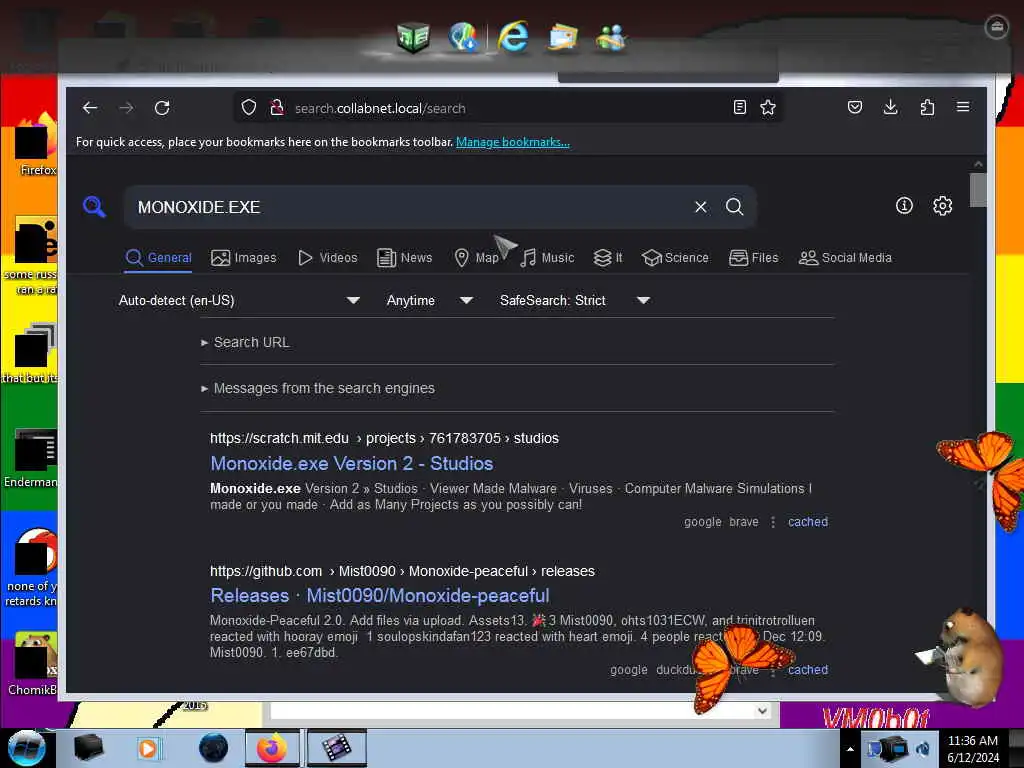Open Monoxide.exe Version 2 - Studios result
The image size is (1024, 768).
click(351, 464)
